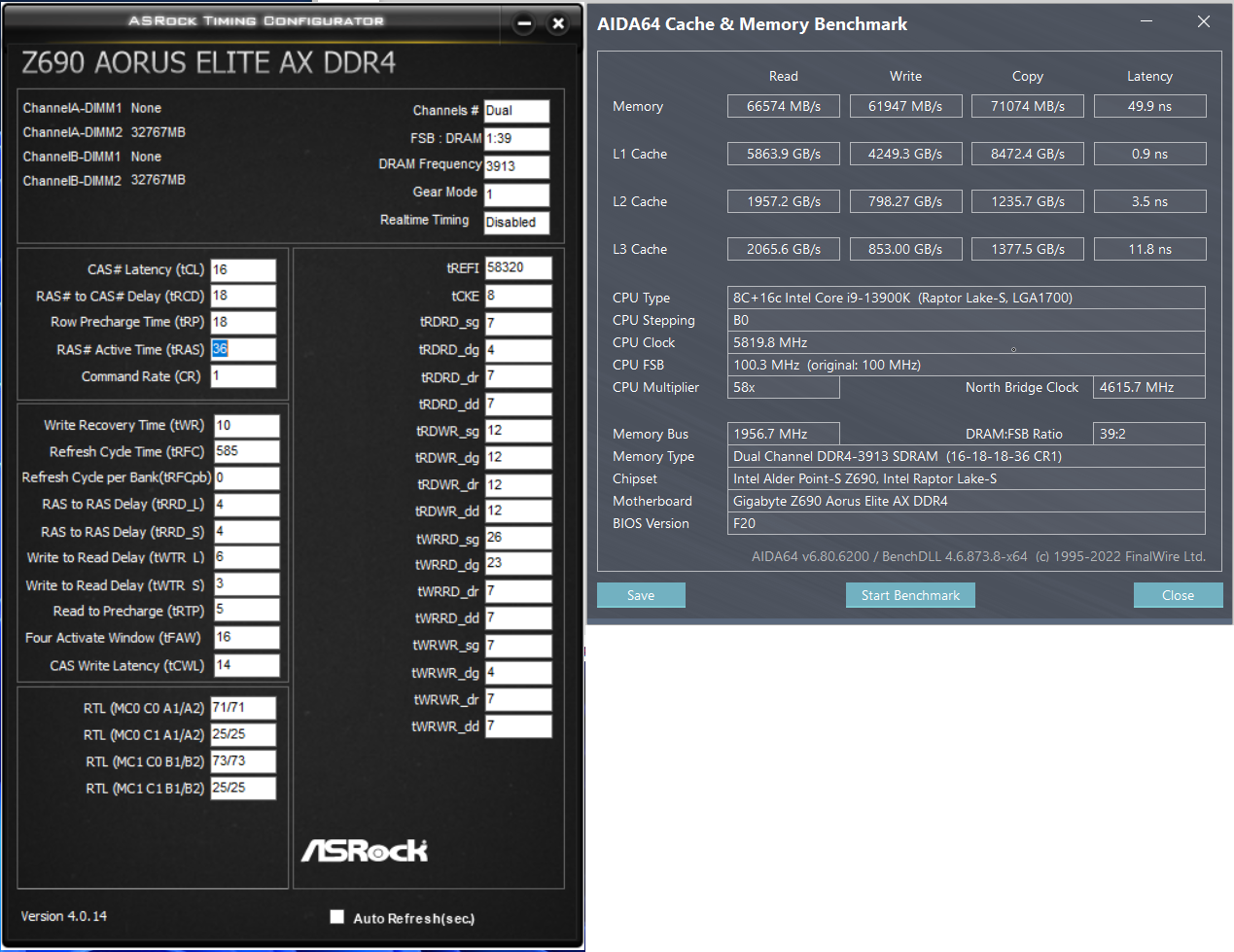
Task: Select the FSB : DRAM ratio field
Action: [x=516, y=139]
